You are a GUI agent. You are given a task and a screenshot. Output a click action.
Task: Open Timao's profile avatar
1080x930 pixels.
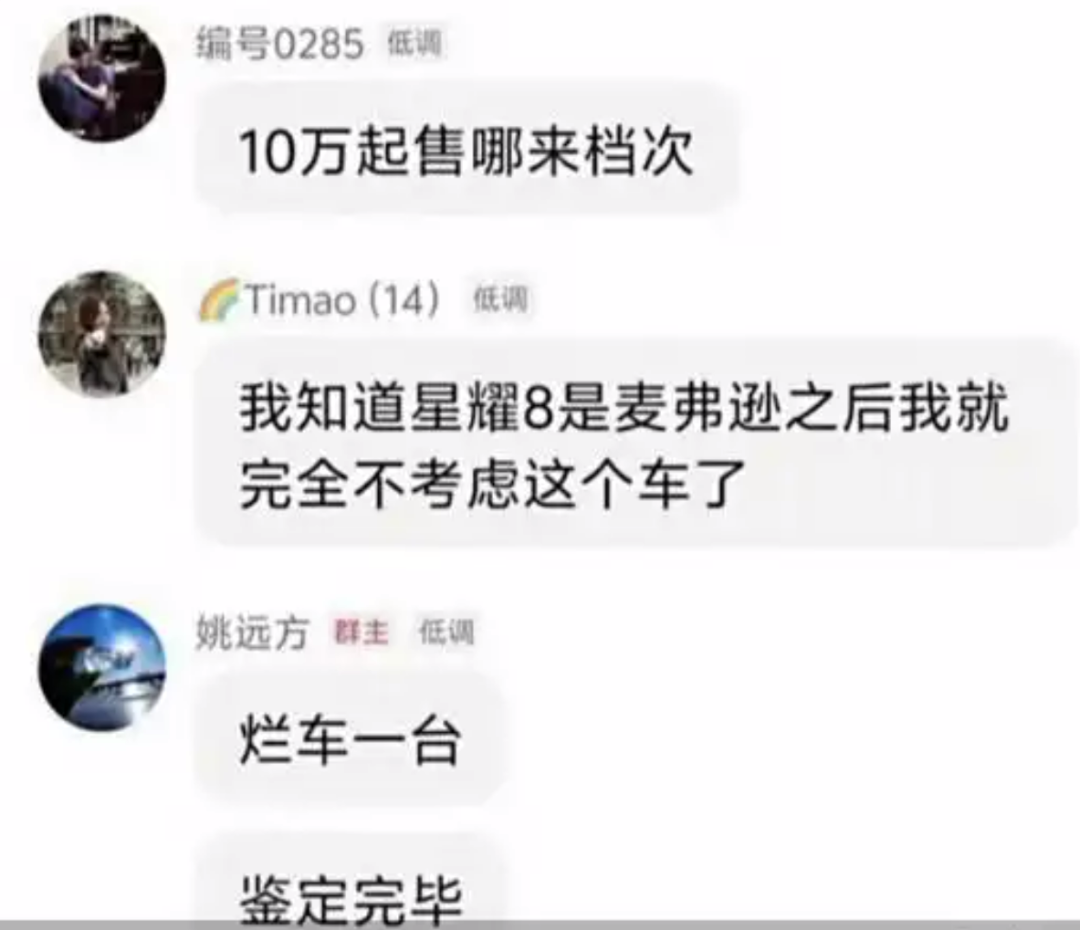point(102,333)
